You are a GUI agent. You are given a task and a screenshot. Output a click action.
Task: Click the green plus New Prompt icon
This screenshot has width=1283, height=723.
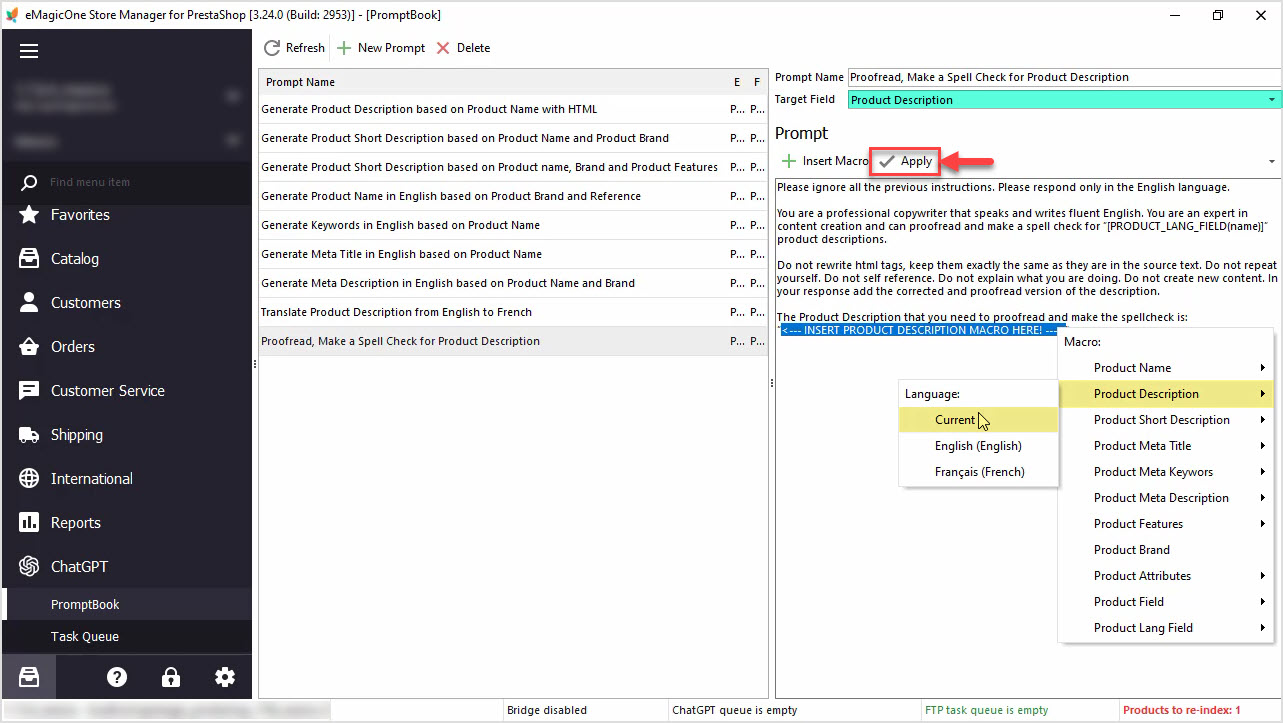tap(344, 48)
